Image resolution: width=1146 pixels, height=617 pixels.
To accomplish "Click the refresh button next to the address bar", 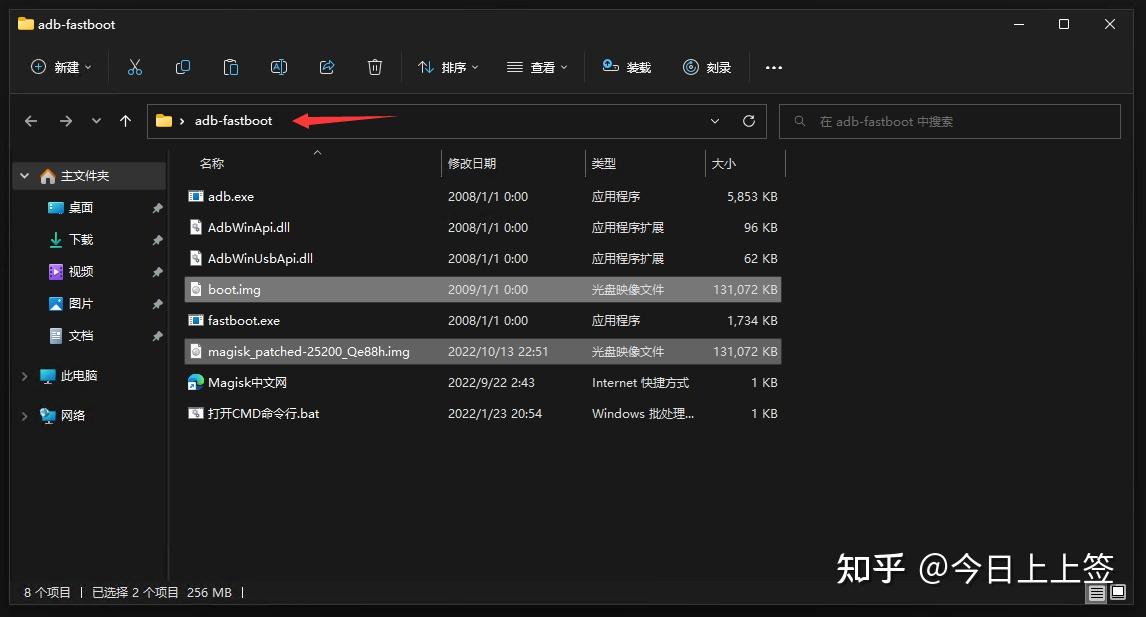I will [x=748, y=120].
